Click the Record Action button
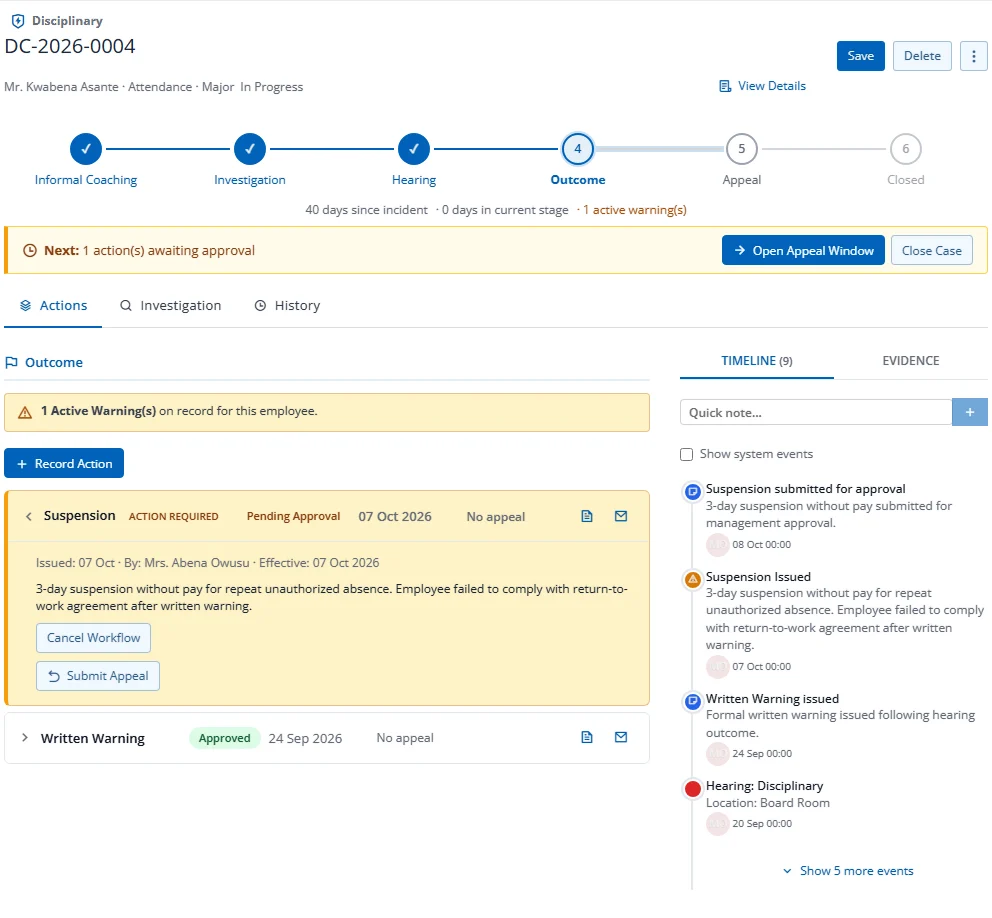992x918 pixels. [64, 464]
